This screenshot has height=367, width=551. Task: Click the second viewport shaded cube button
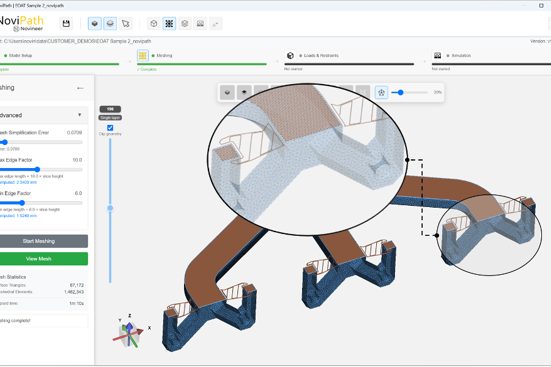pos(244,92)
